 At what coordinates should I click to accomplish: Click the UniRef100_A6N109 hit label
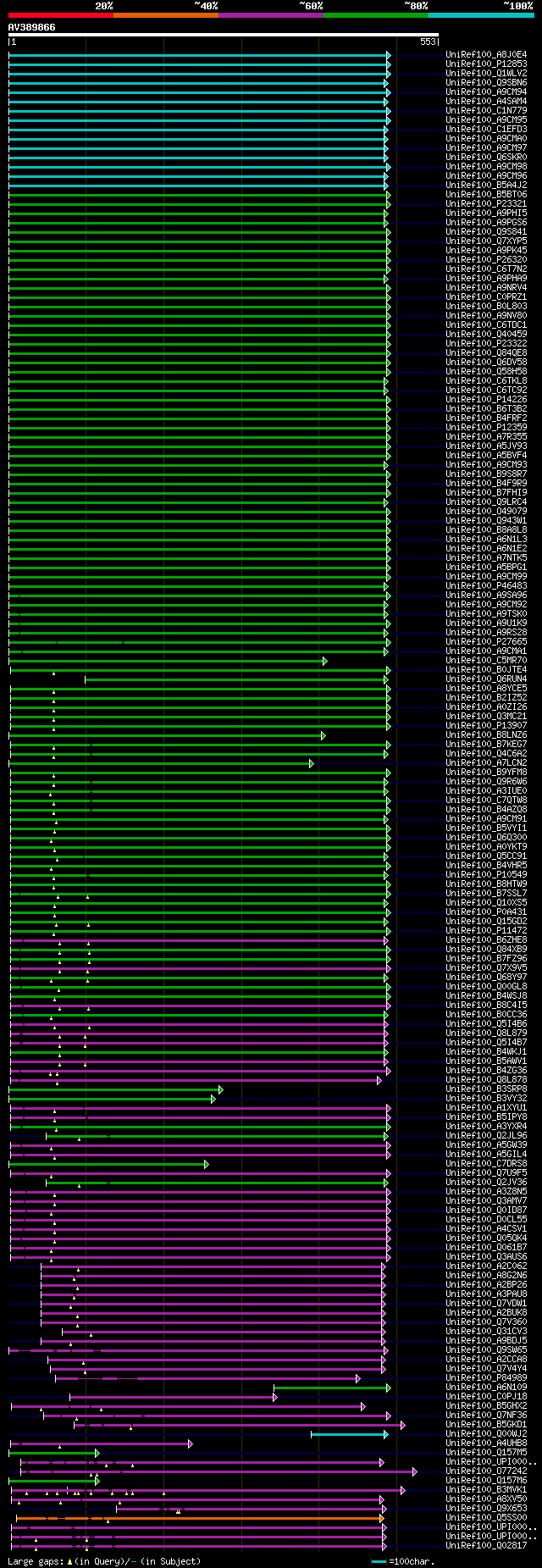coord(486,1388)
